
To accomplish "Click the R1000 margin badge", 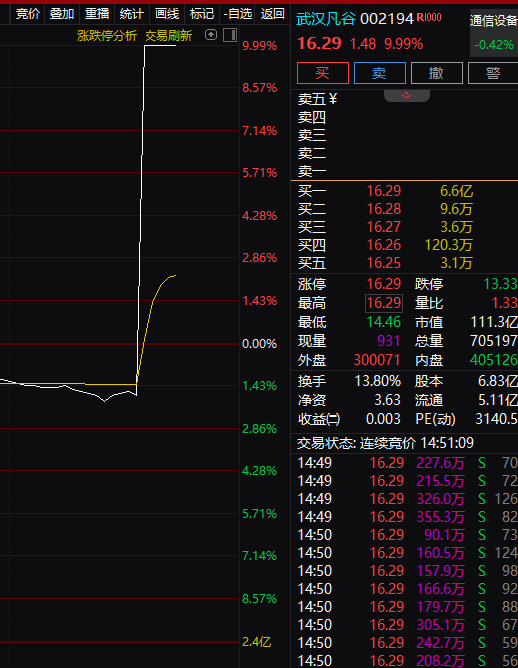I will point(429,17).
